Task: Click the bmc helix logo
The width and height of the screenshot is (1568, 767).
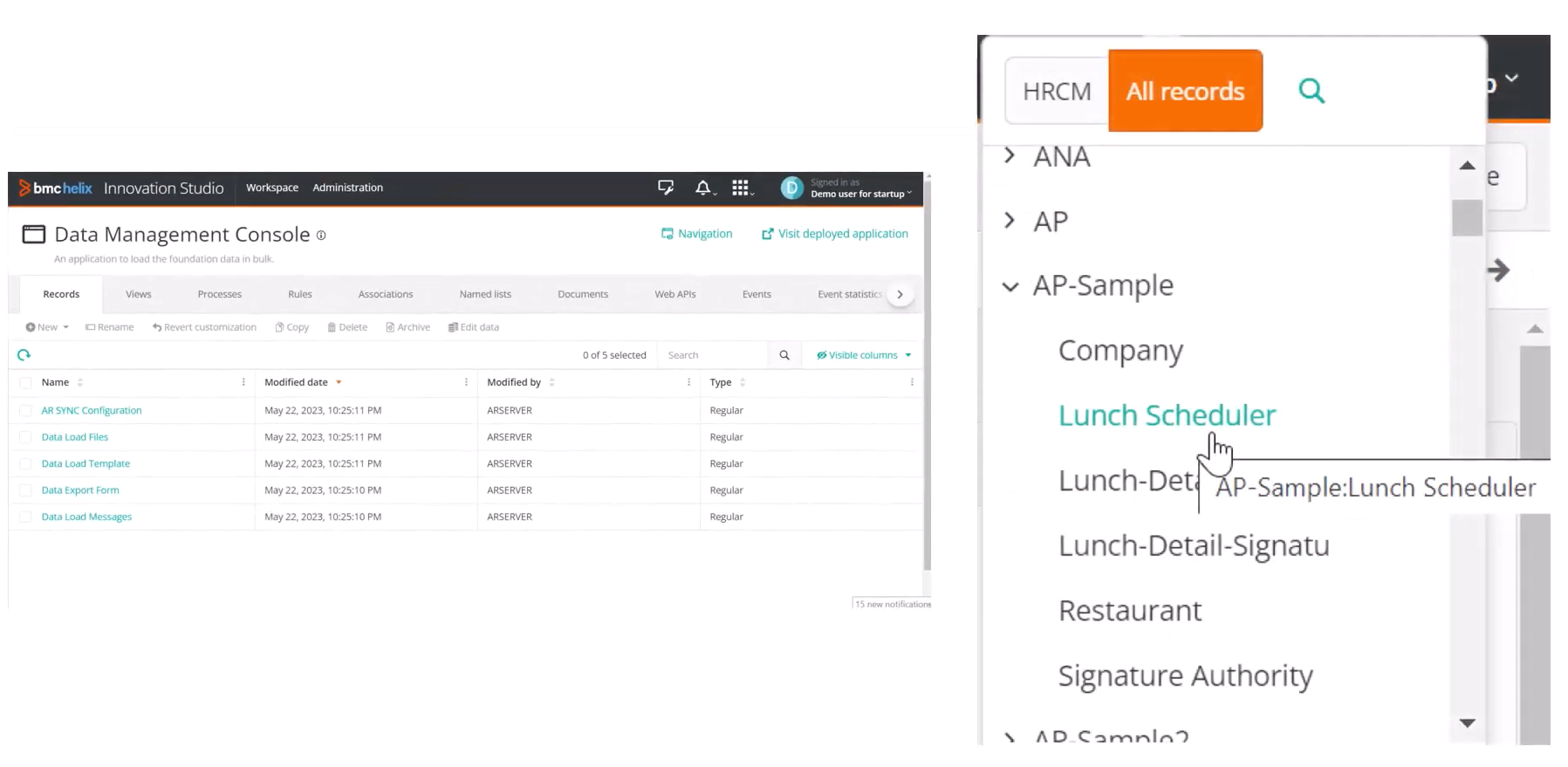Action: pos(56,188)
